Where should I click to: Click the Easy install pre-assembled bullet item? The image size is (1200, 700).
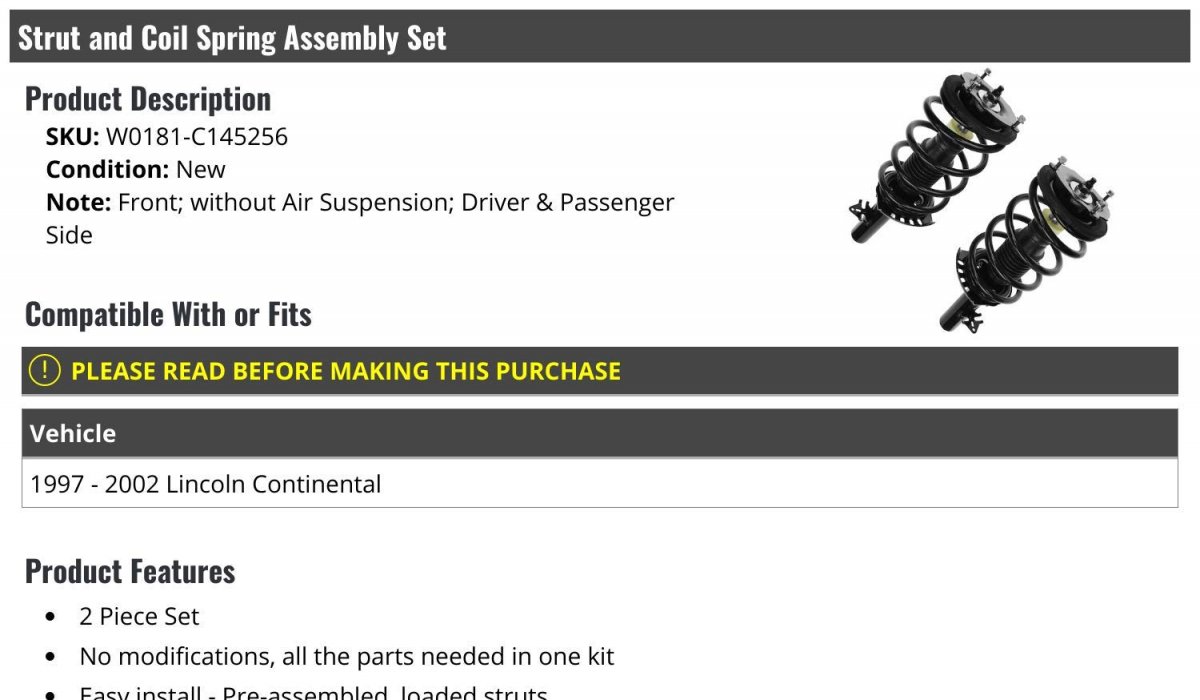(313, 692)
